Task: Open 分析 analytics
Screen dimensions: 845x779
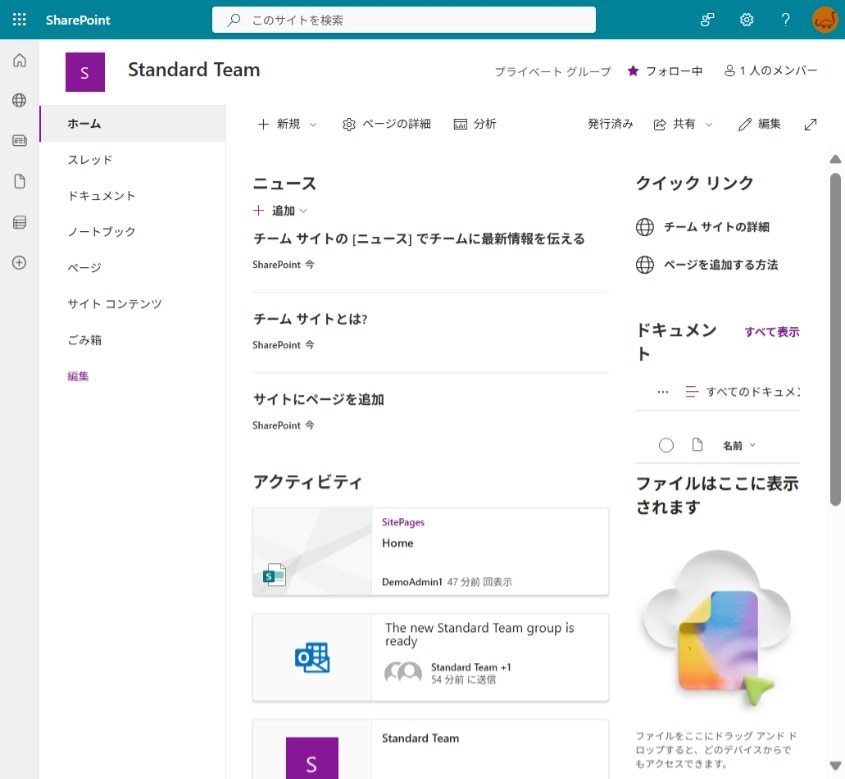Action: (x=475, y=124)
